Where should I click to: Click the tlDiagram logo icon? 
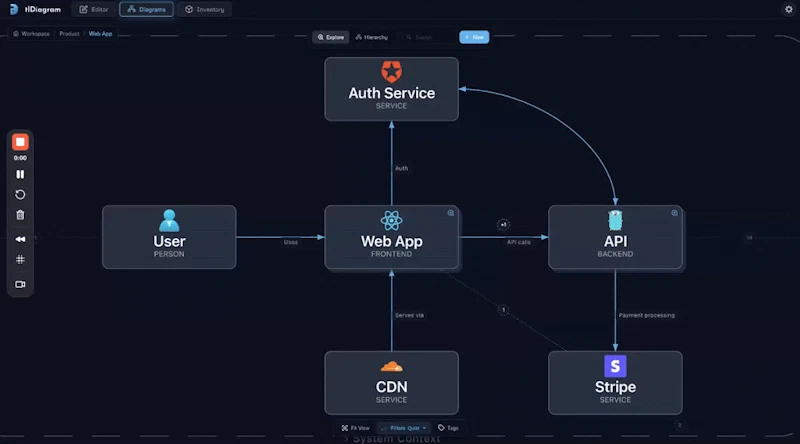pyautogui.click(x=14, y=9)
